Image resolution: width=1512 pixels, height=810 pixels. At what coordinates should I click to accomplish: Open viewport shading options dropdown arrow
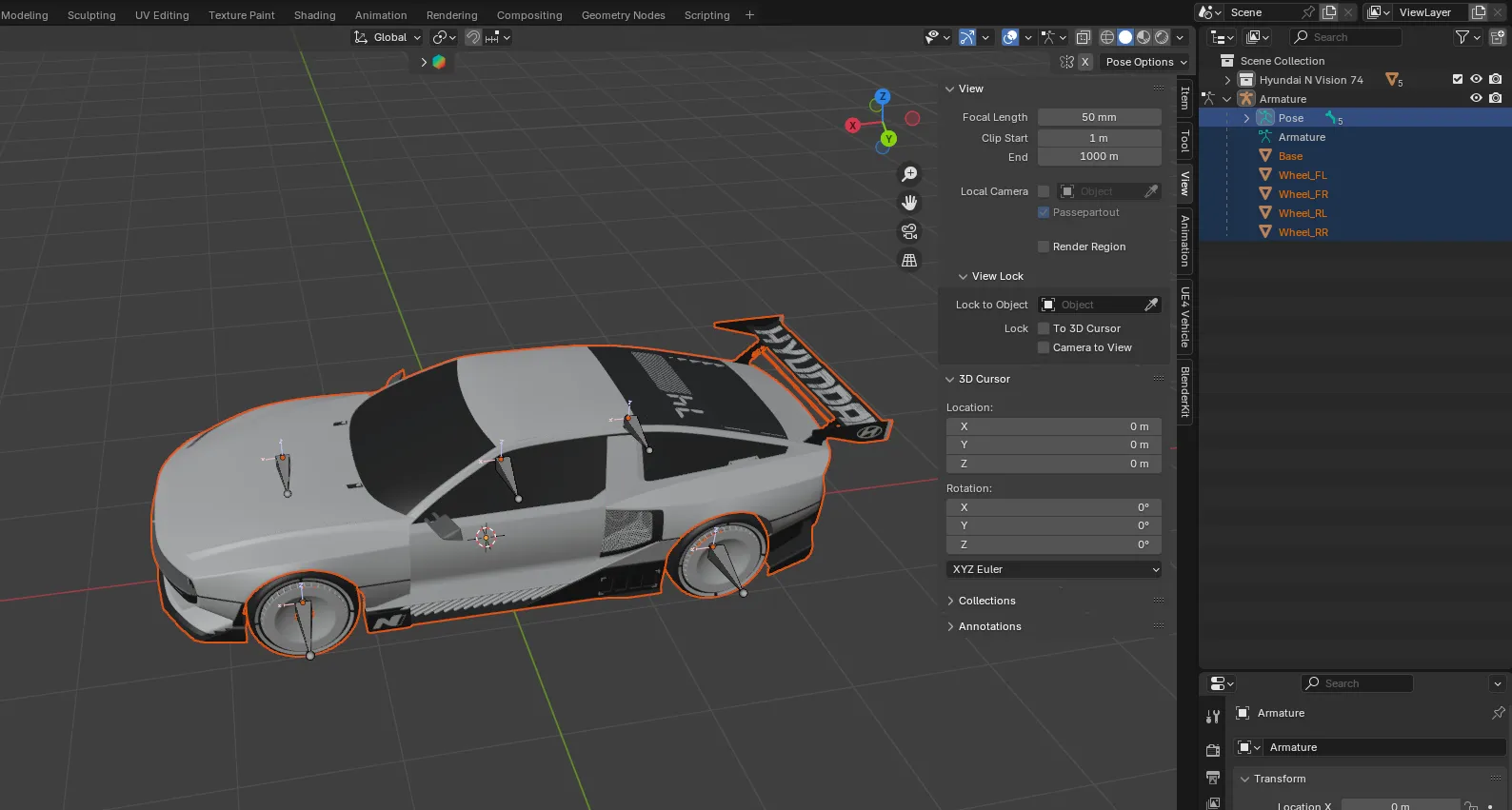pyautogui.click(x=1180, y=37)
